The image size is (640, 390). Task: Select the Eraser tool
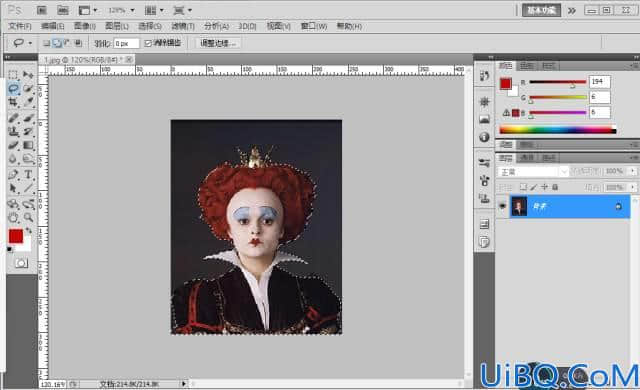[13, 145]
